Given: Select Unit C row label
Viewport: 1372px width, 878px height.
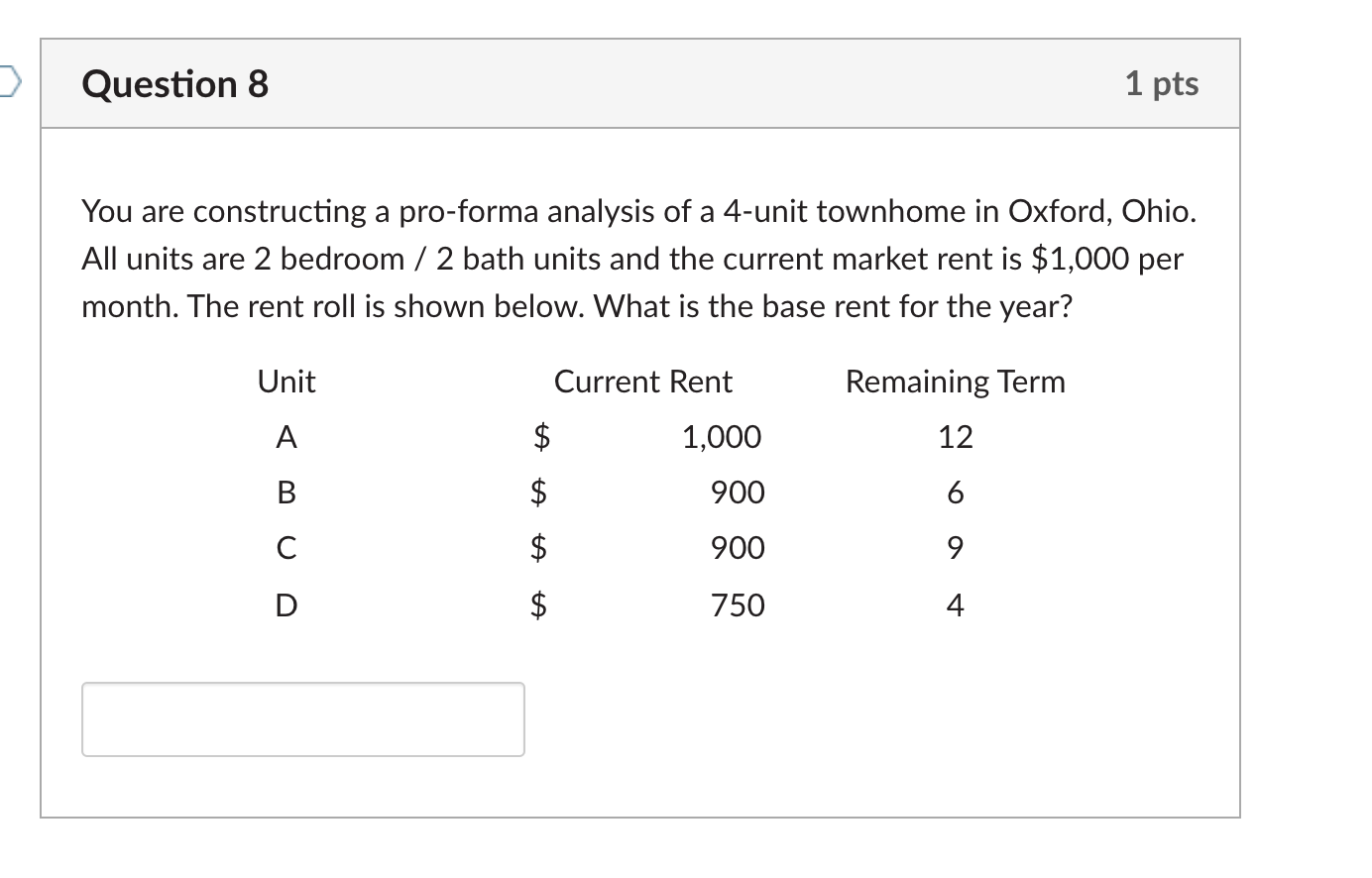Looking at the screenshot, I should pyautogui.click(x=286, y=549).
